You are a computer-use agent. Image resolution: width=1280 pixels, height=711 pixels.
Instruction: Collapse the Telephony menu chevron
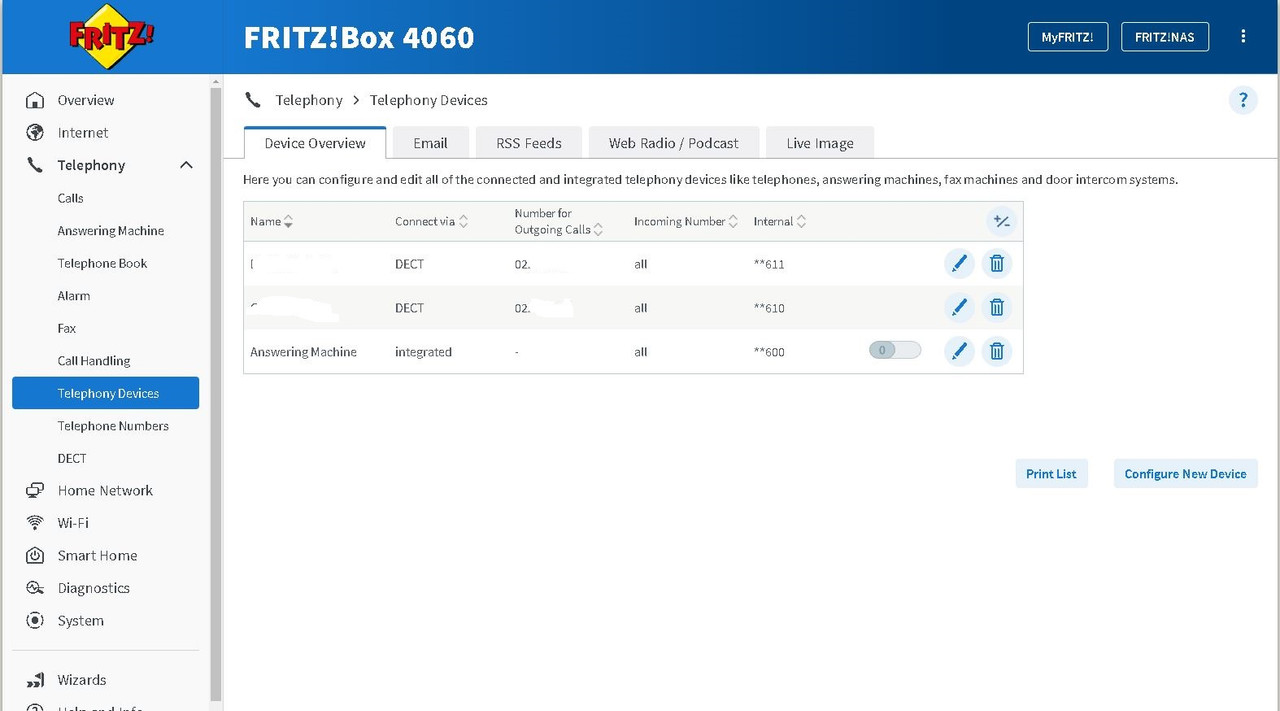click(x=186, y=165)
